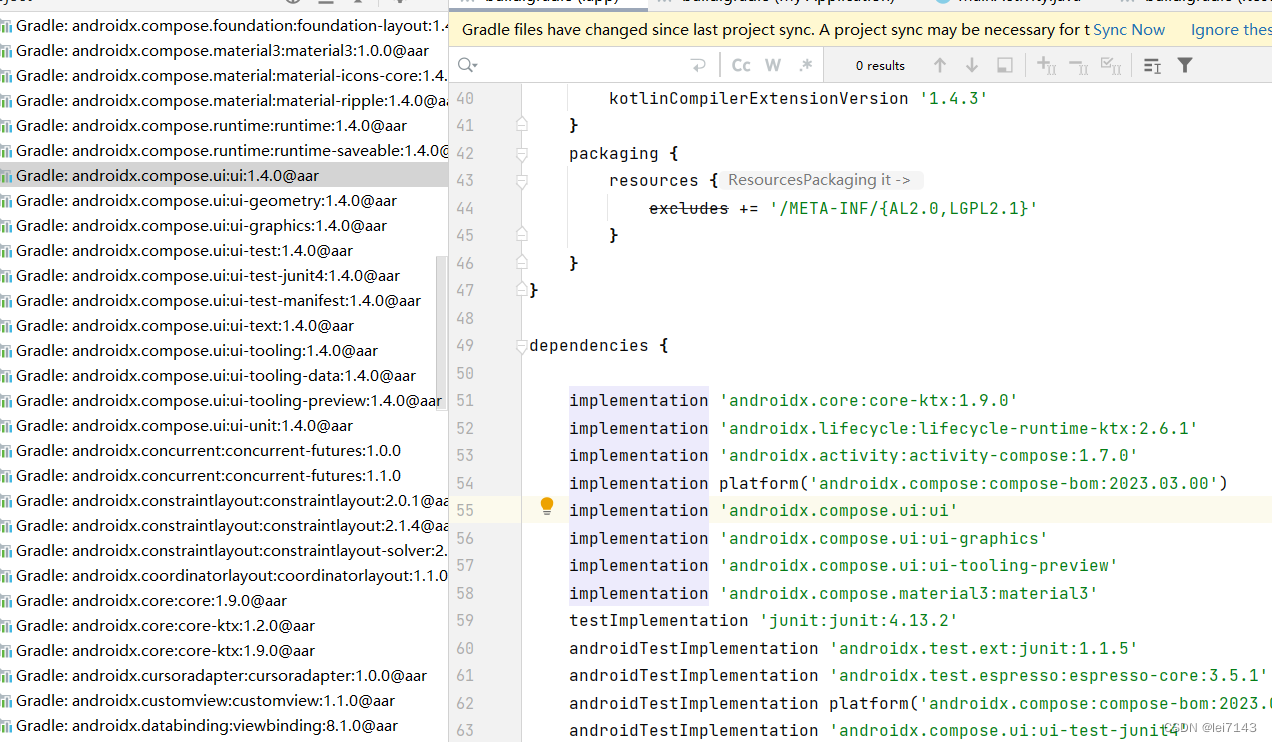
Task: Open the filter funnel icon in search toolbar
Action: pos(1184,64)
